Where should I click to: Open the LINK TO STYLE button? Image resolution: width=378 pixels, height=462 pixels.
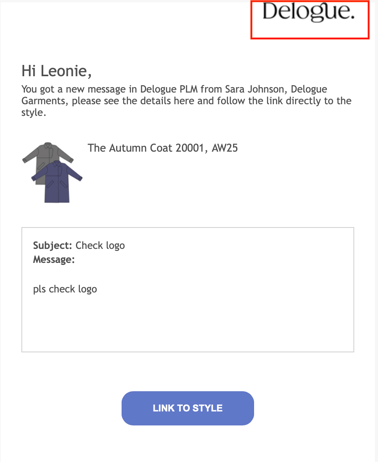point(188,408)
